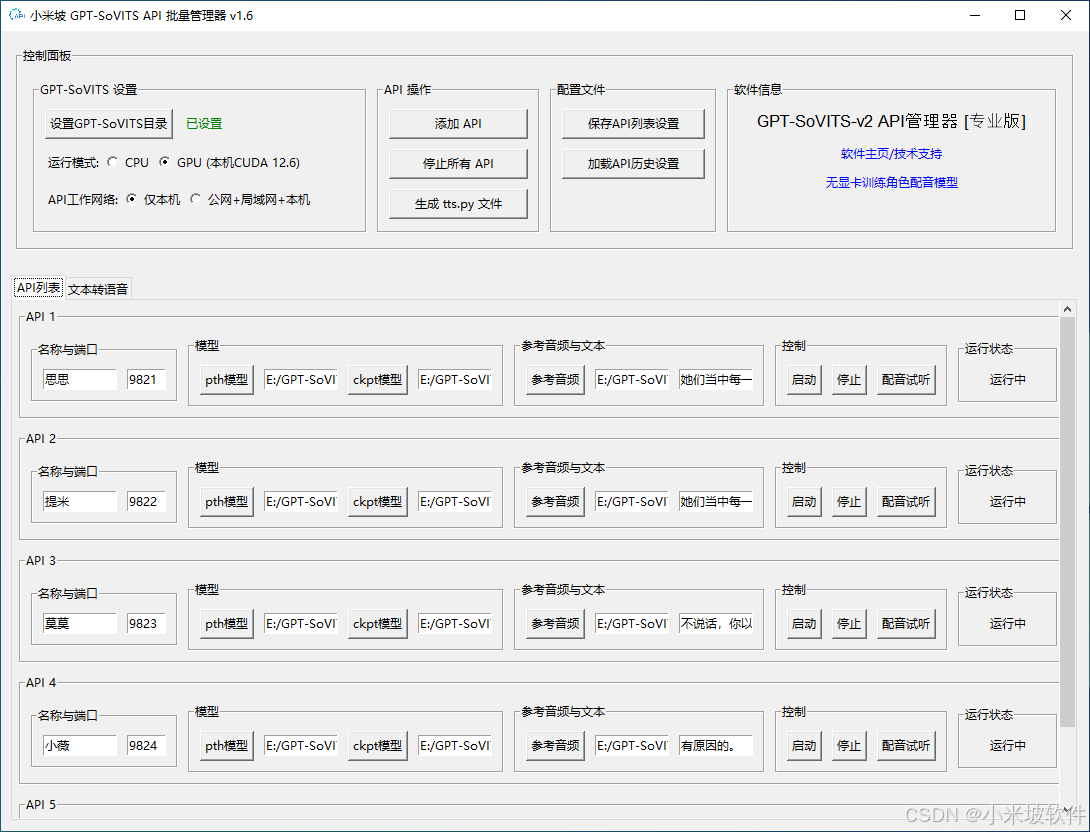Click 配音试听 button for API 3
This screenshot has height=832, width=1090.
coord(906,623)
